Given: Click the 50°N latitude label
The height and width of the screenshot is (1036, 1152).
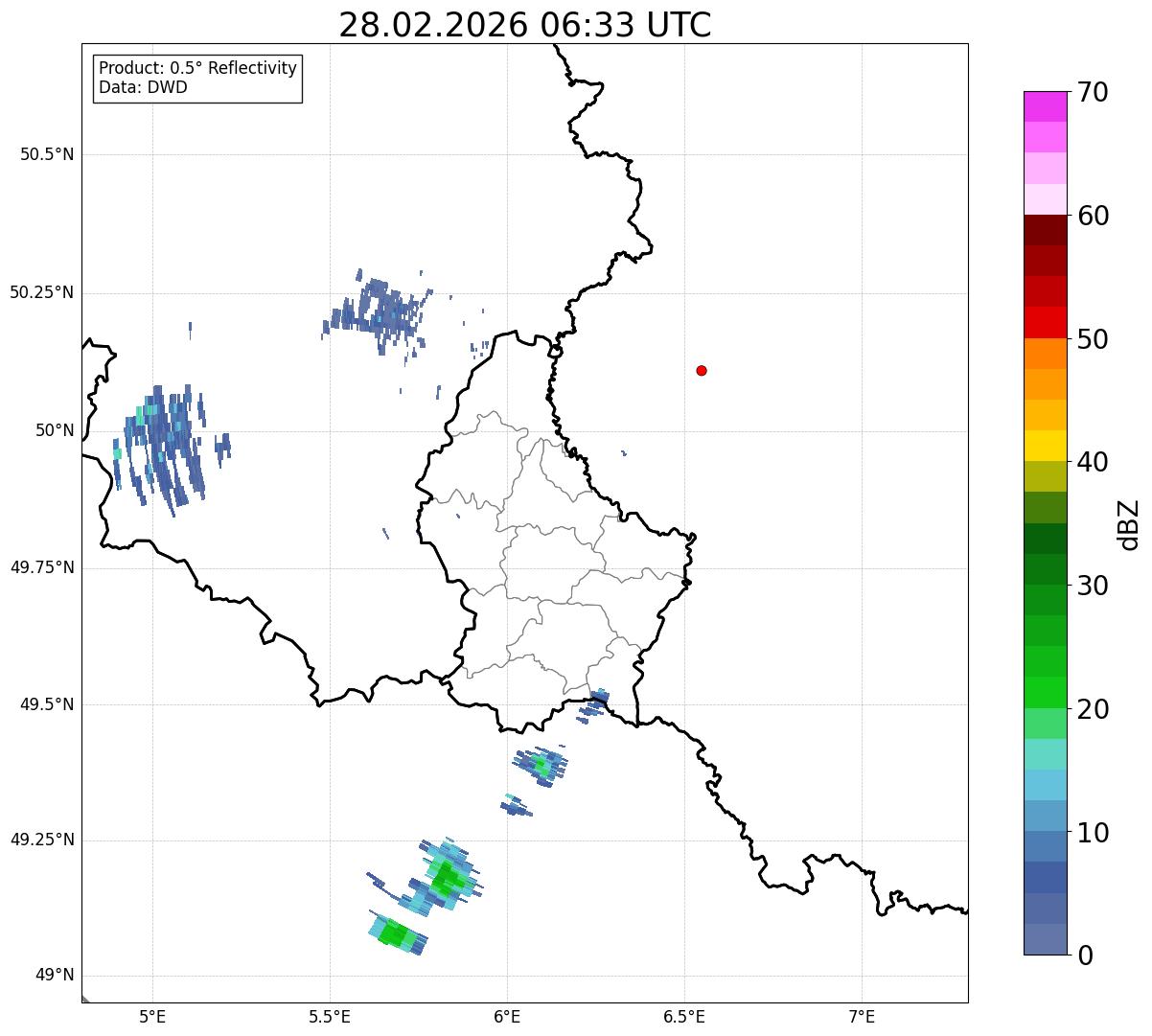Looking at the screenshot, I should [55, 430].
